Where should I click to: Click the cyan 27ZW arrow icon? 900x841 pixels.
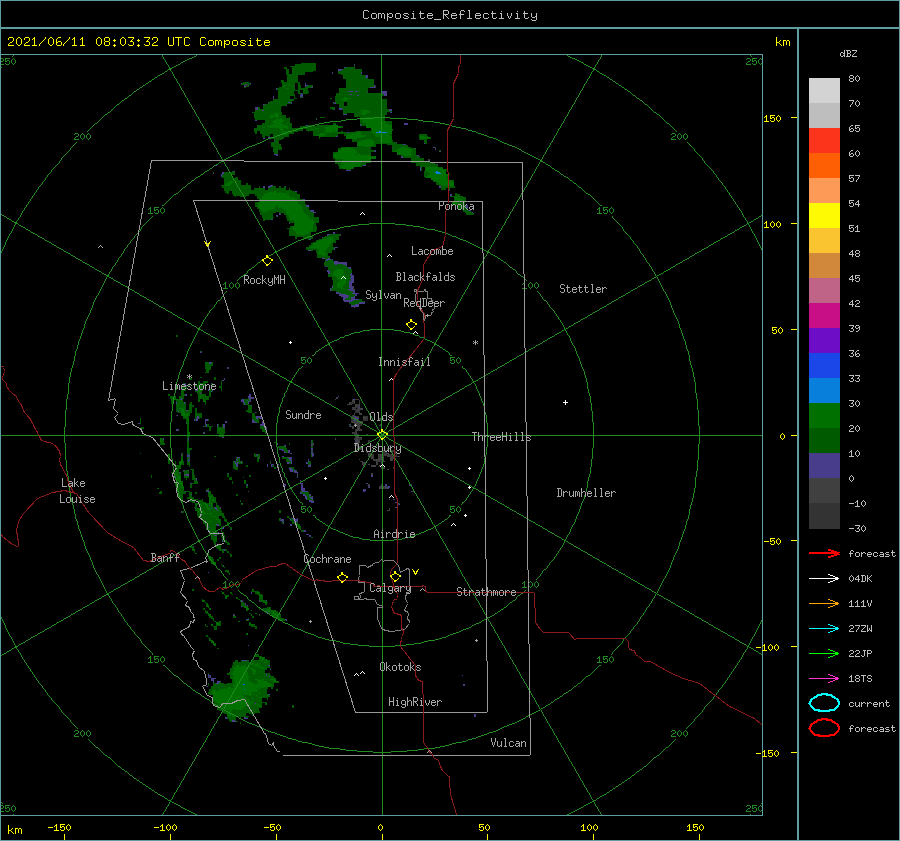pos(824,629)
